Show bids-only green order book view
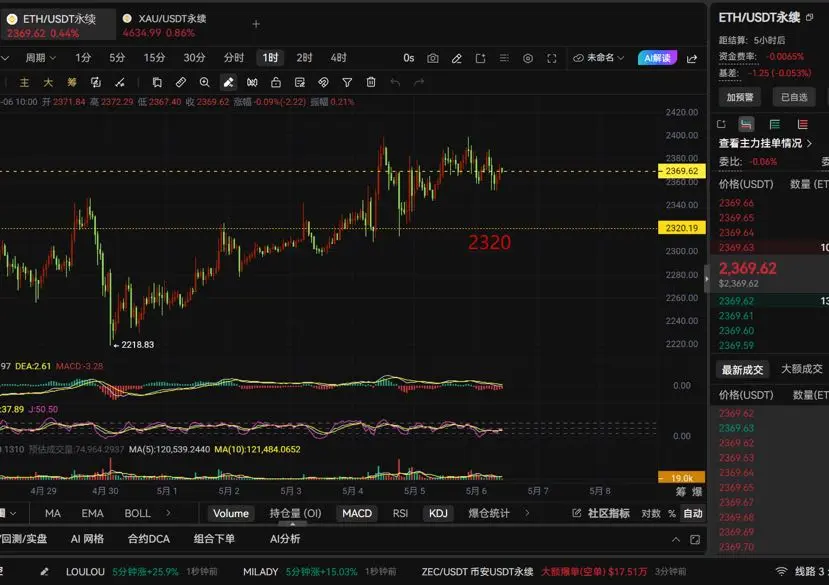 (775, 124)
